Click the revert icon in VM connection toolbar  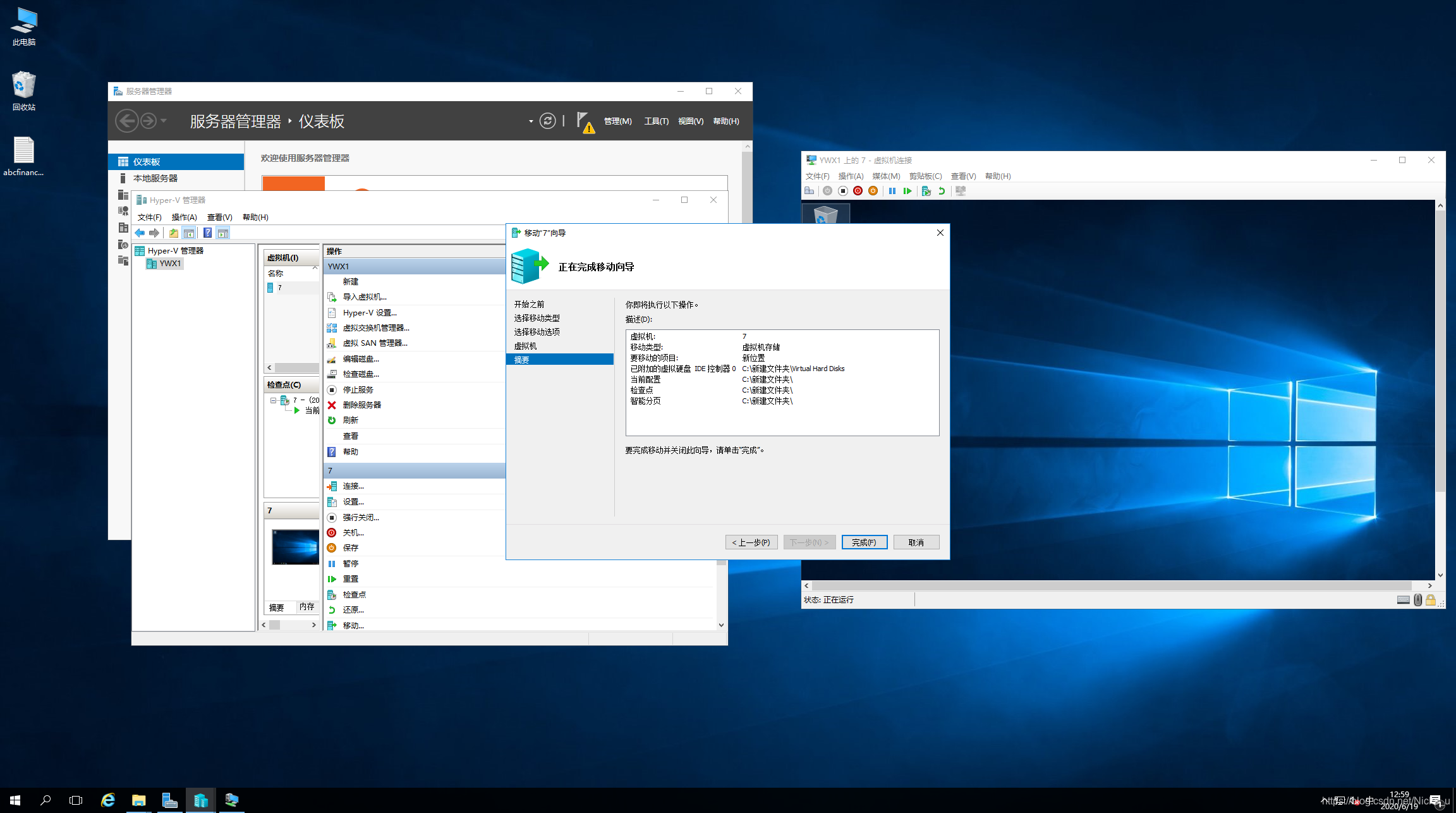(942, 191)
